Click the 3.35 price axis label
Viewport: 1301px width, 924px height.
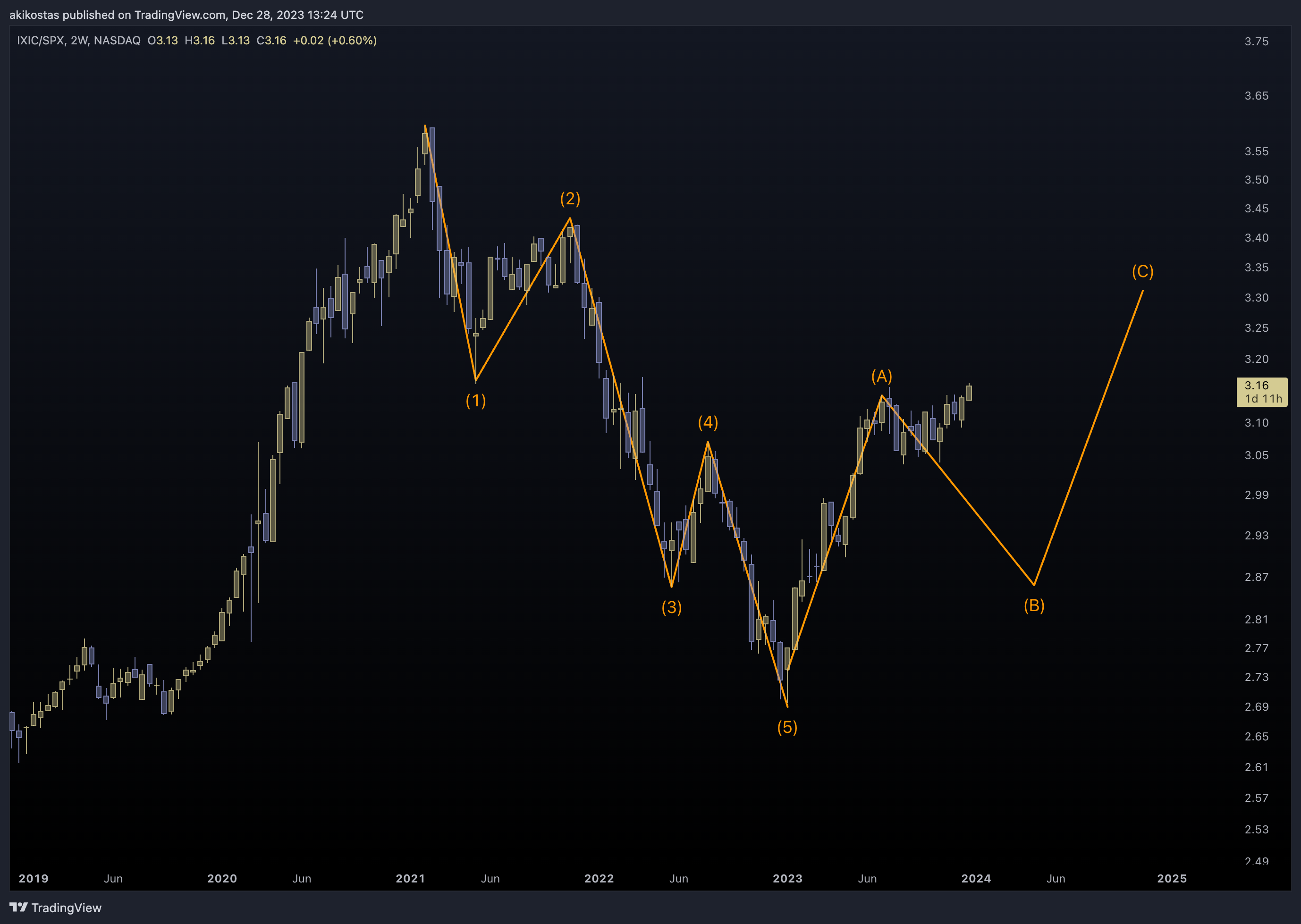point(1257,268)
